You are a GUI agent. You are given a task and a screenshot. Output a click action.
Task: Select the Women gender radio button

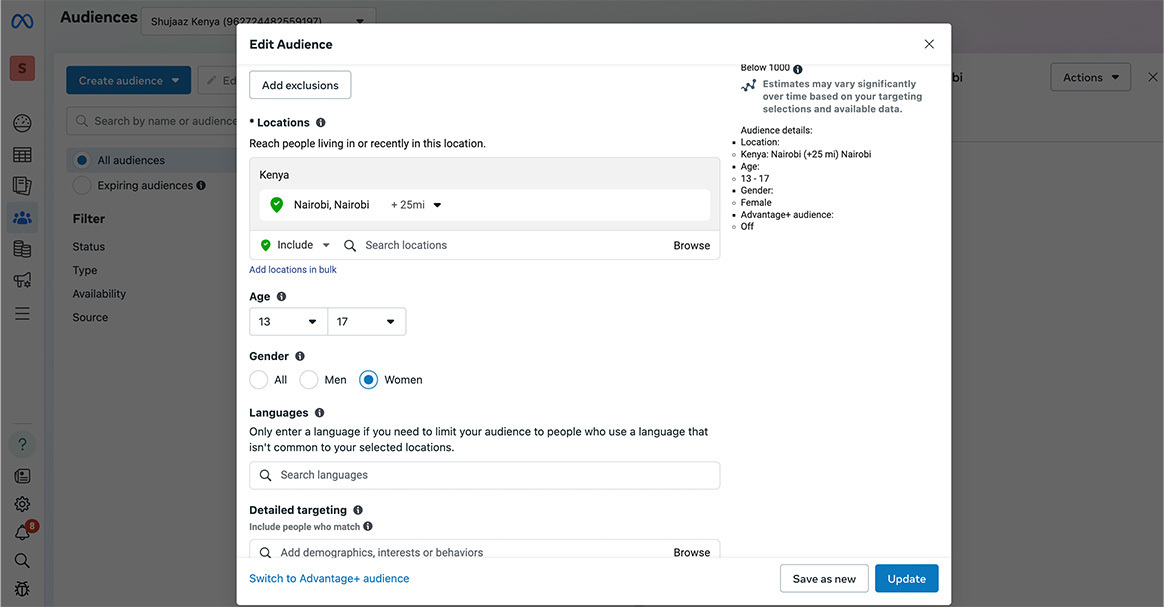point(368,380)
